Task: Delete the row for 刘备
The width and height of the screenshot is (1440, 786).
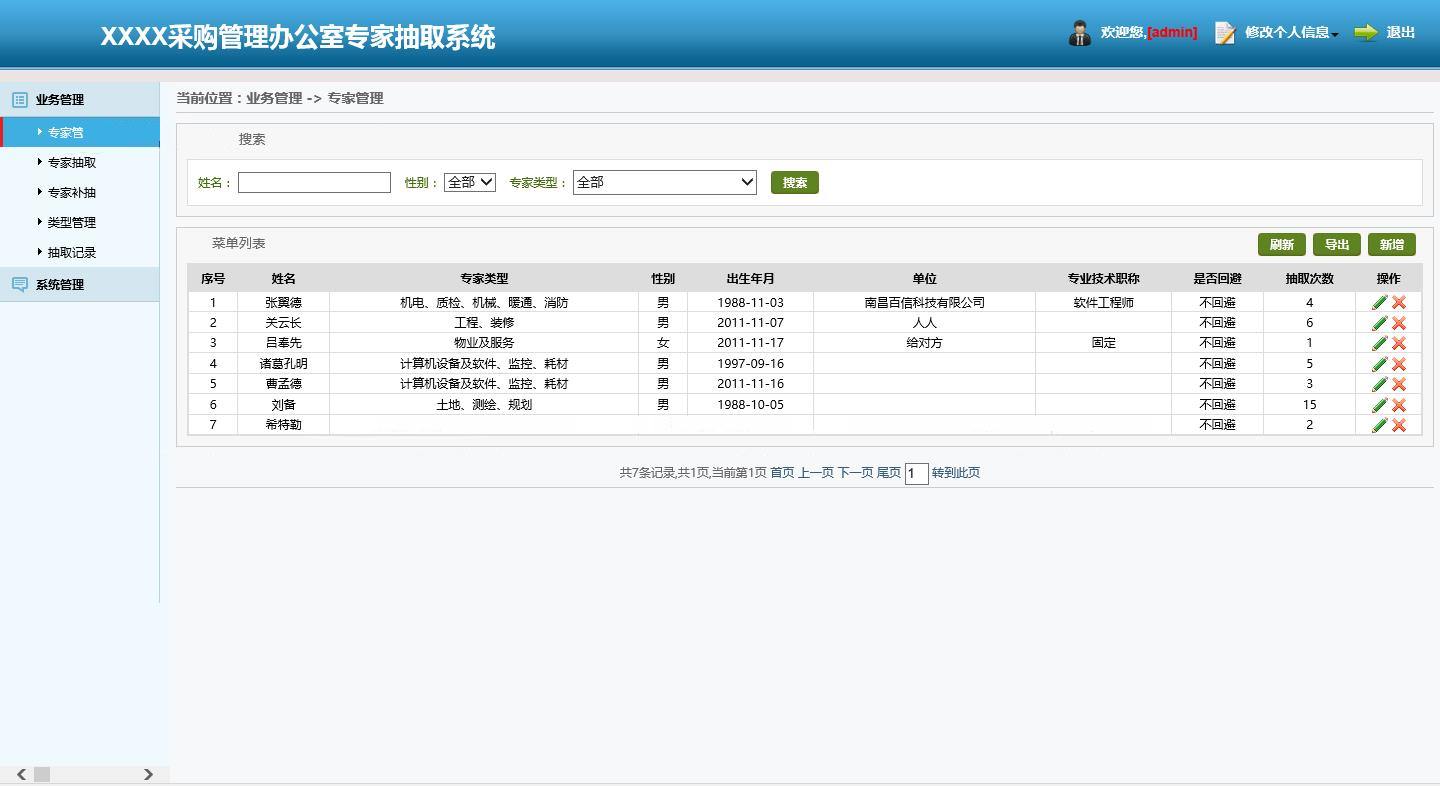Action: coord(1399,405)
